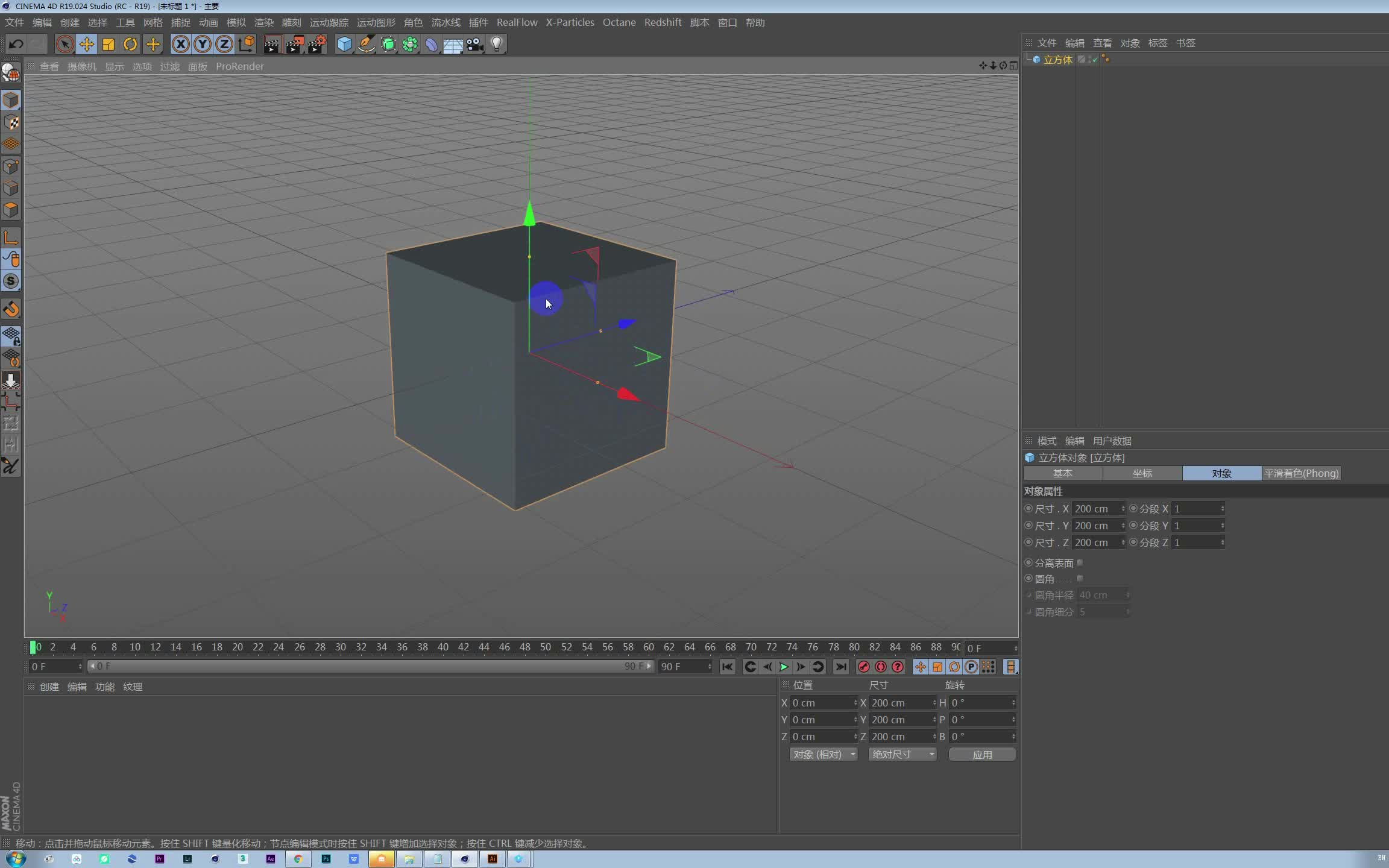Click the 尺寸.X value field showing 200 cm
1389x868 pixels.
pyautogui.click(x=1094, y=508)
